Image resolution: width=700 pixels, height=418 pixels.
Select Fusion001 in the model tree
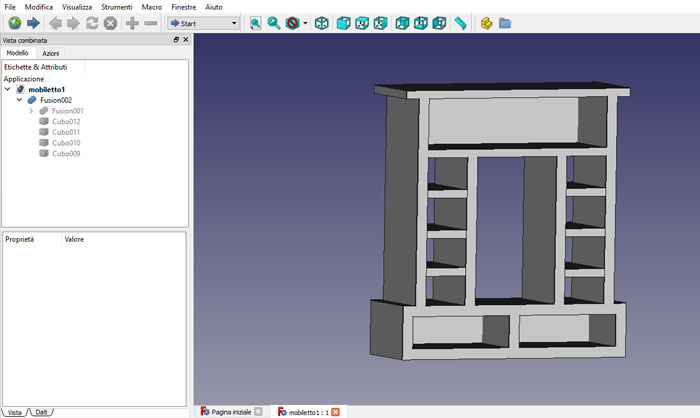(67, 111)
